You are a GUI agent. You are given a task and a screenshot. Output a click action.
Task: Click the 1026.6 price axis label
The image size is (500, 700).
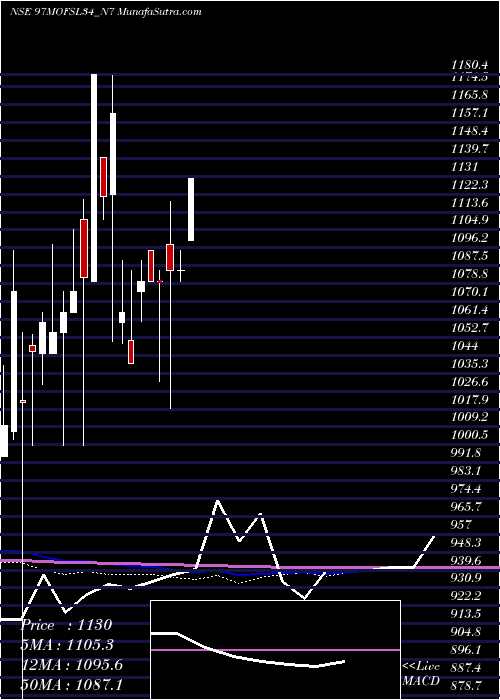coord(469,382)
